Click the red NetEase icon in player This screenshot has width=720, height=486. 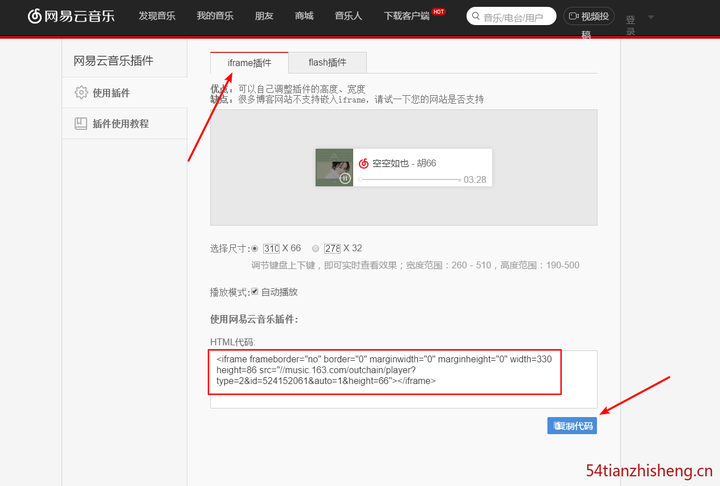(x=364, y=163)
